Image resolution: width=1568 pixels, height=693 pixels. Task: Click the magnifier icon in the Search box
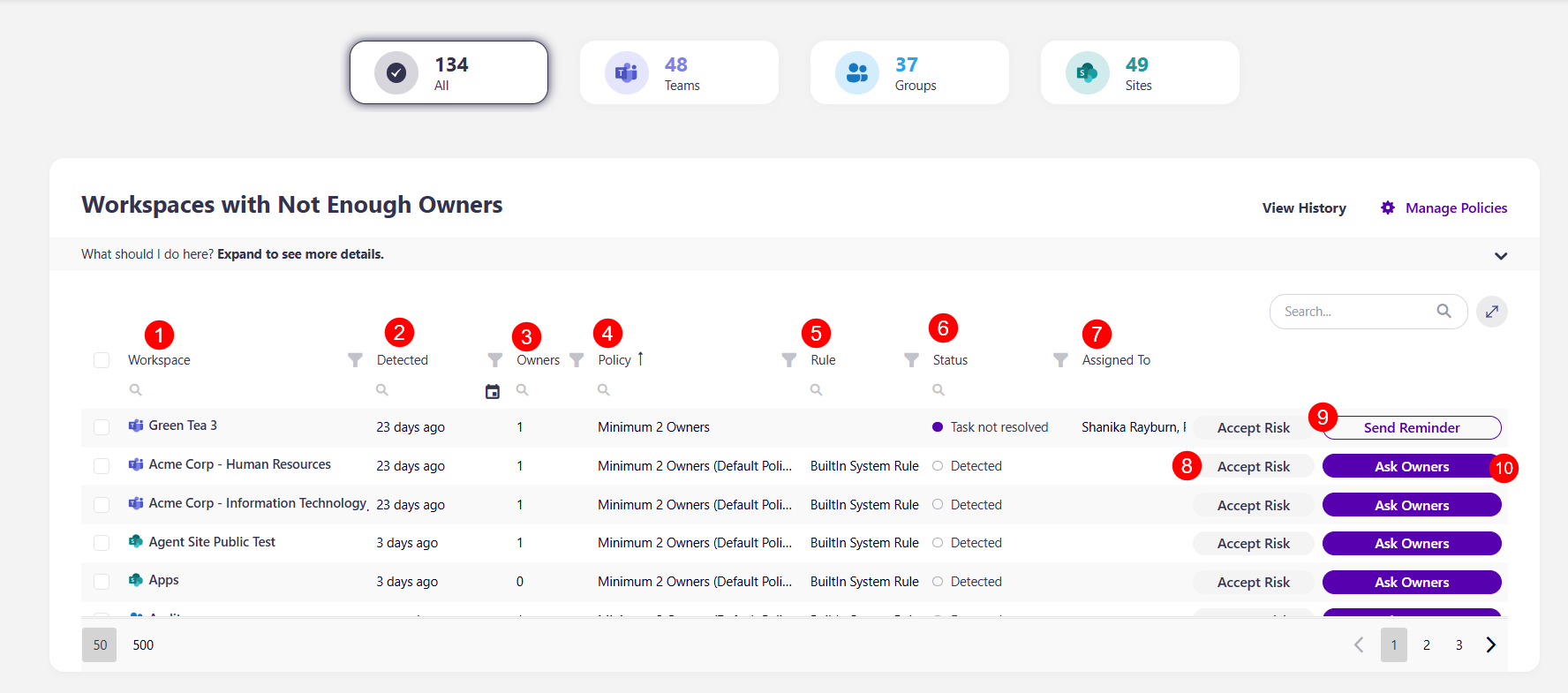[1444, 311]
